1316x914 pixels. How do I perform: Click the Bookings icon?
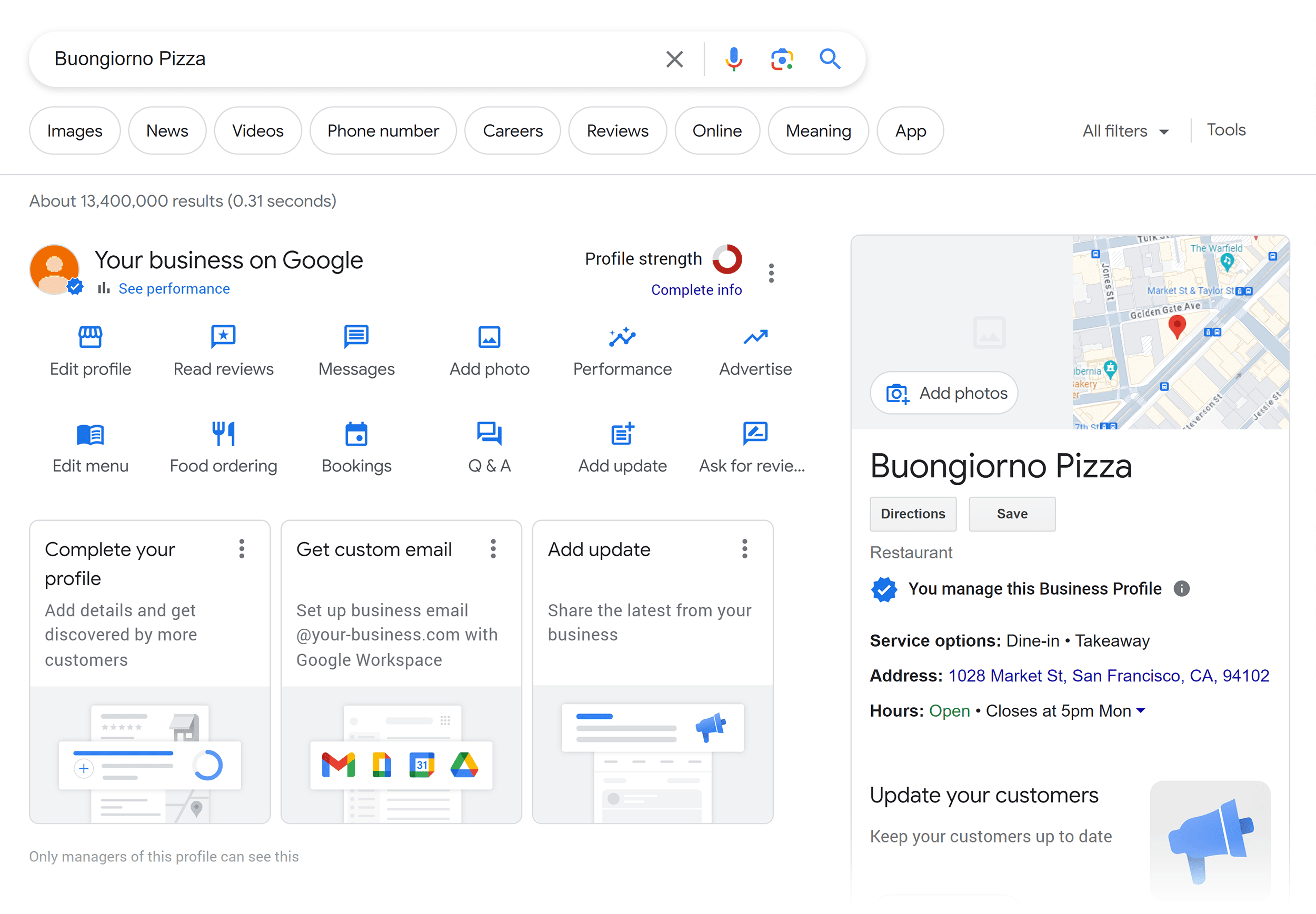(x=356, y=434)
